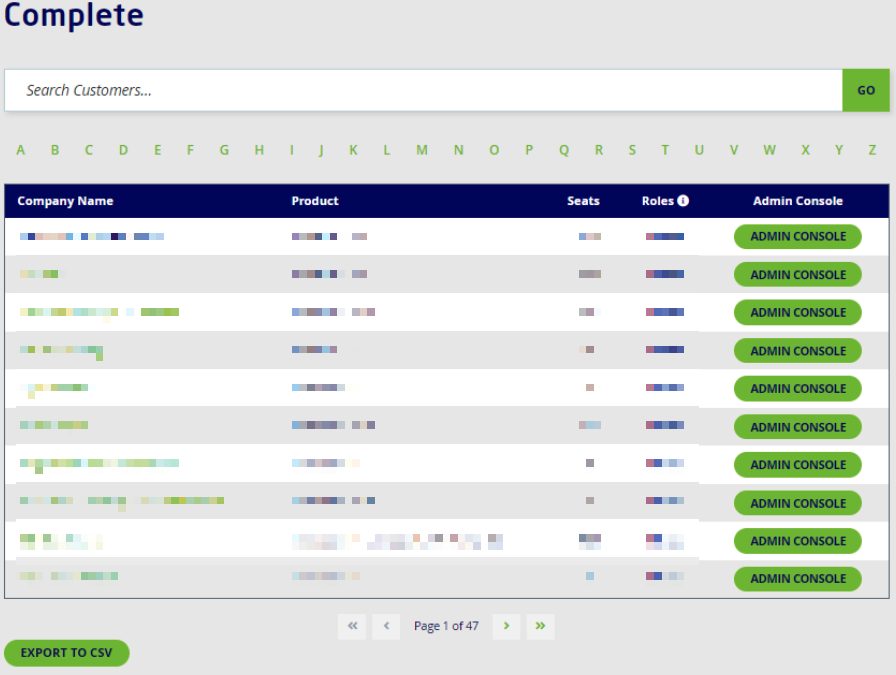Filter customers by letter W

tap(769, 150)
